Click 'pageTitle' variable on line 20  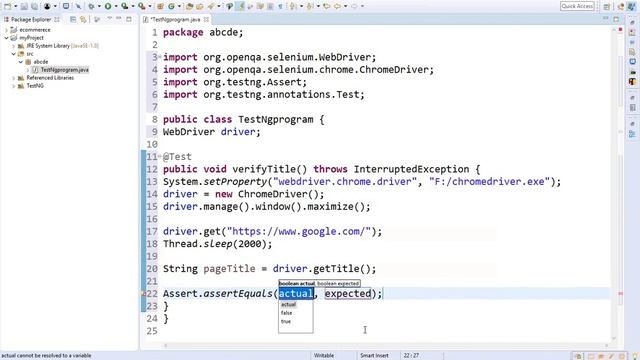[x=229, y=269]
